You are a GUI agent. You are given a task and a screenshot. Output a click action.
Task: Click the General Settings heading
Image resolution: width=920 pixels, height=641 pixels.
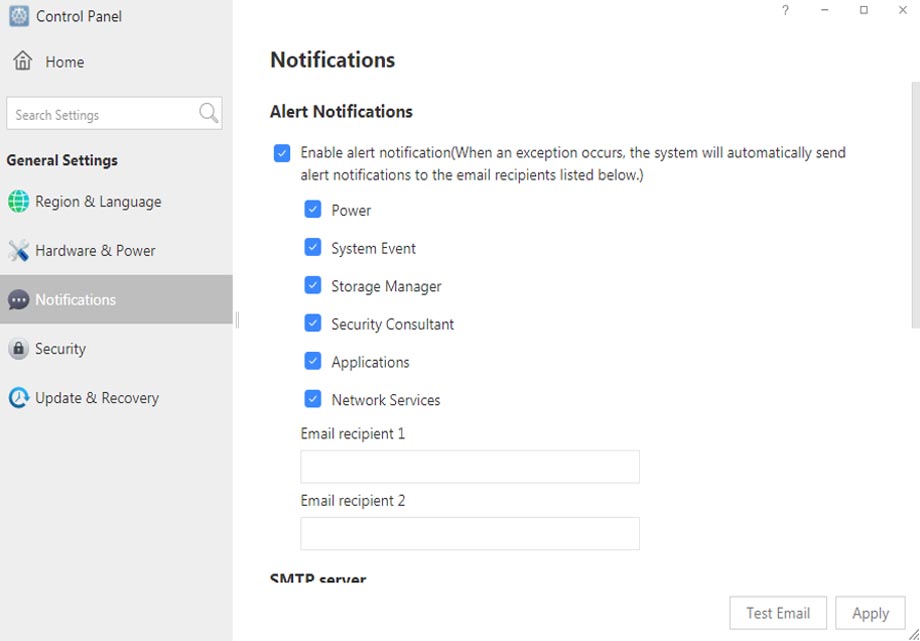click(x=62, y=160)
